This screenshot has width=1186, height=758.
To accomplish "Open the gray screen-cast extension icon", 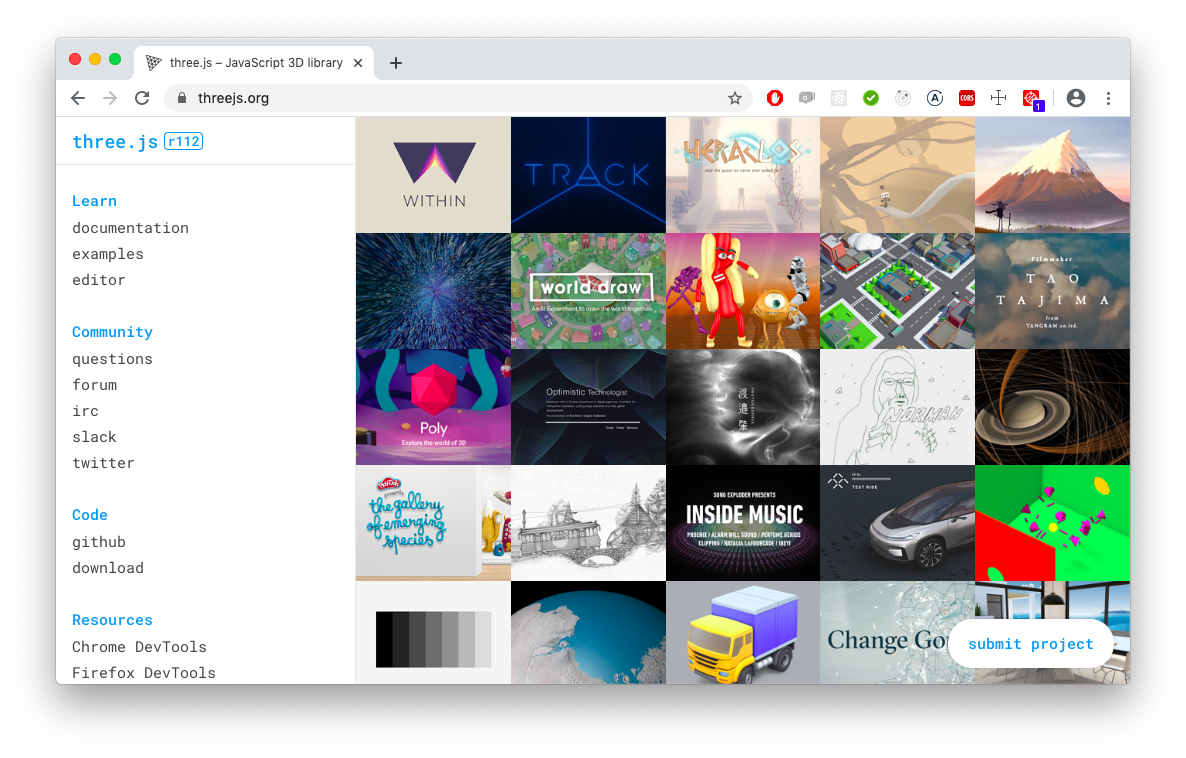I will (x=807, y=98).
